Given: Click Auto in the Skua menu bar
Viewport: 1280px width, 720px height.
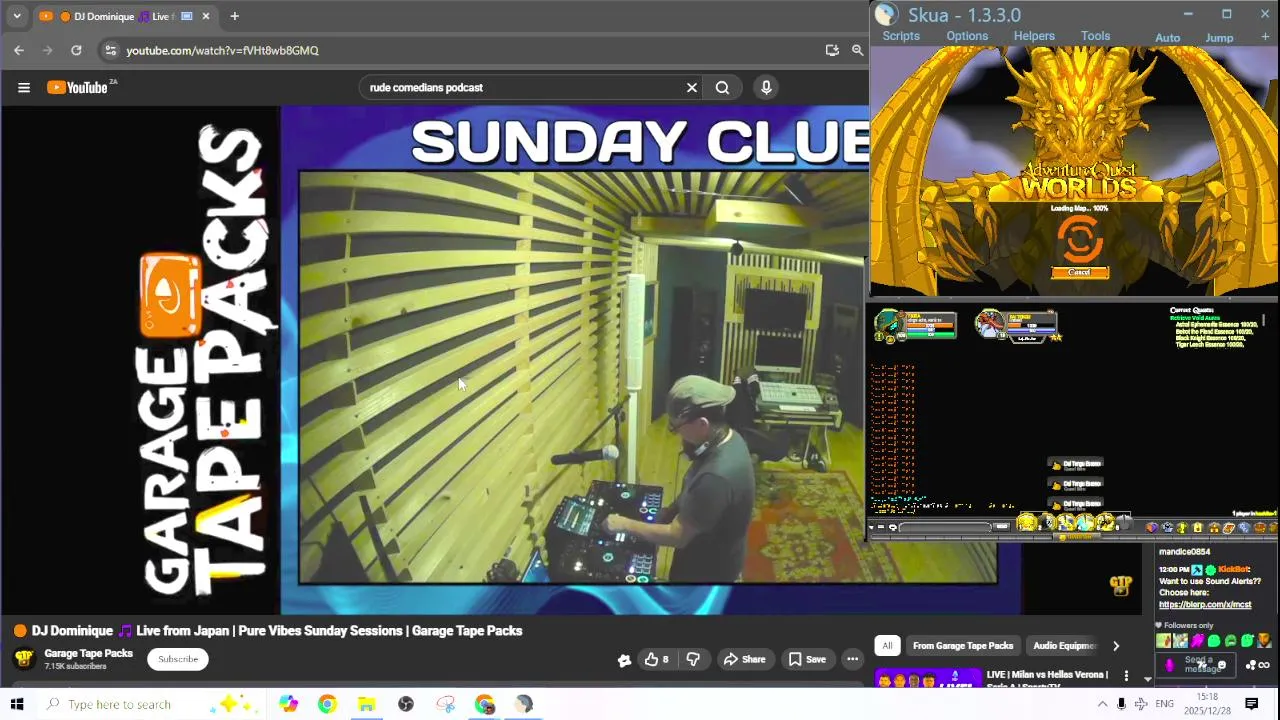Looking at the screenshot, I should coord(1168,38).
